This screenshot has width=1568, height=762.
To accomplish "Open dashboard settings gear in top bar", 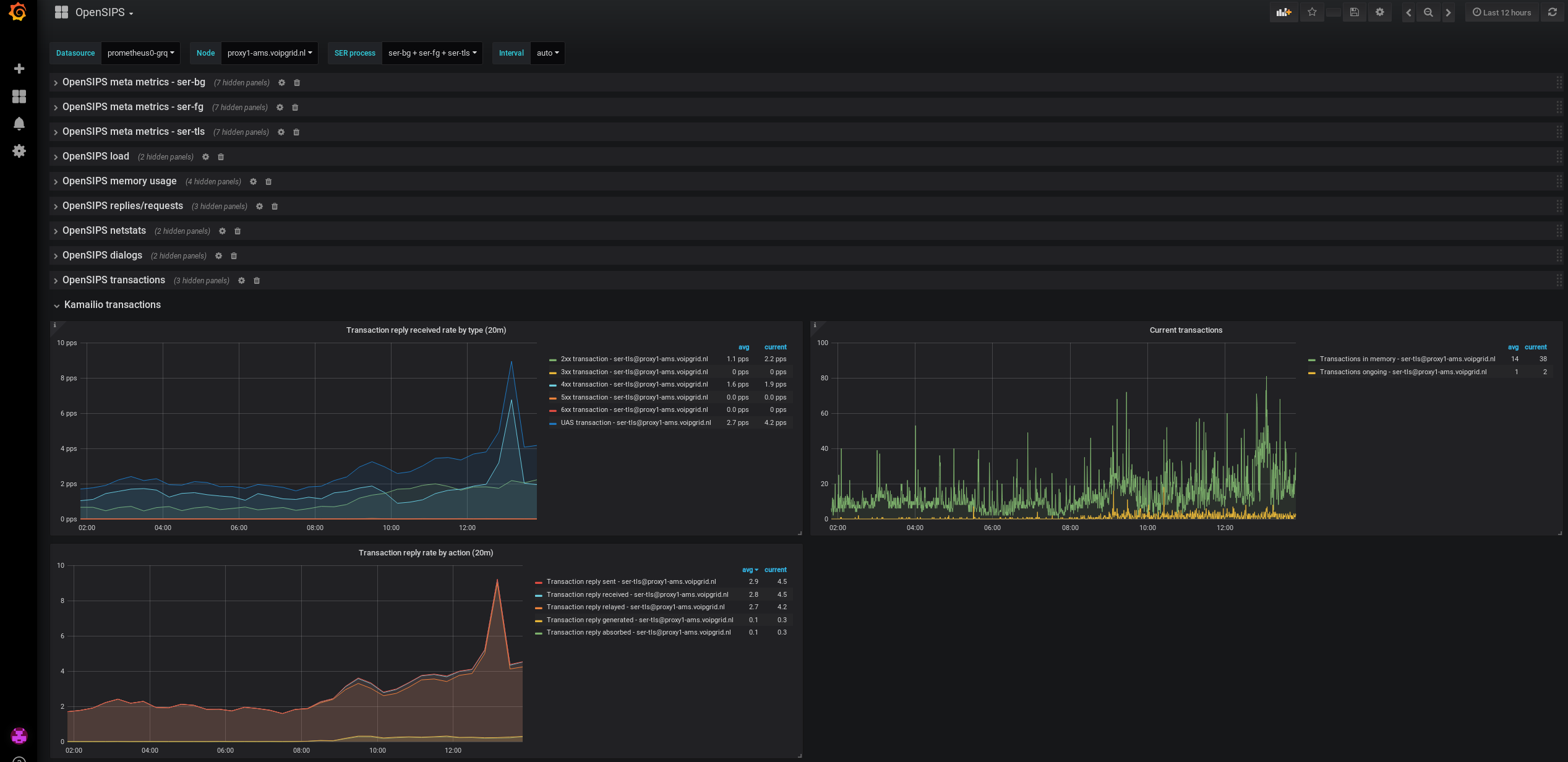I will coord(1380,12).
